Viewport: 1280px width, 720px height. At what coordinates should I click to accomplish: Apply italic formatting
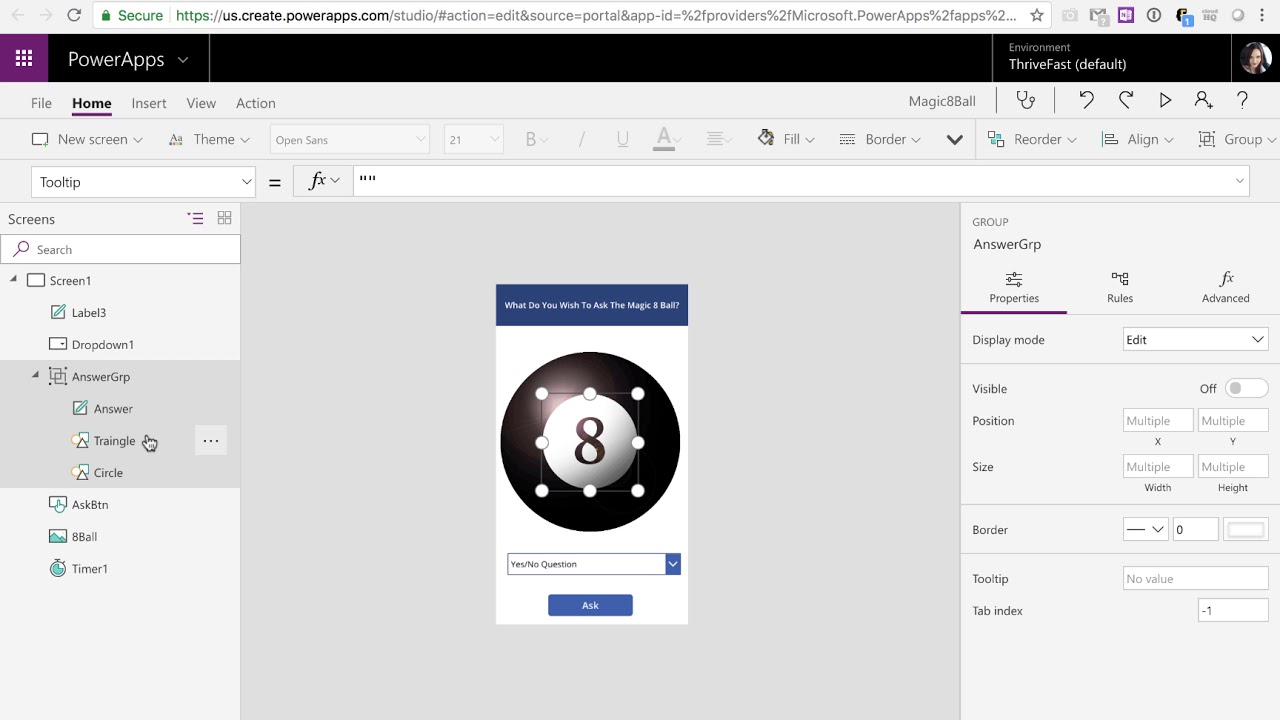[581, 140]
